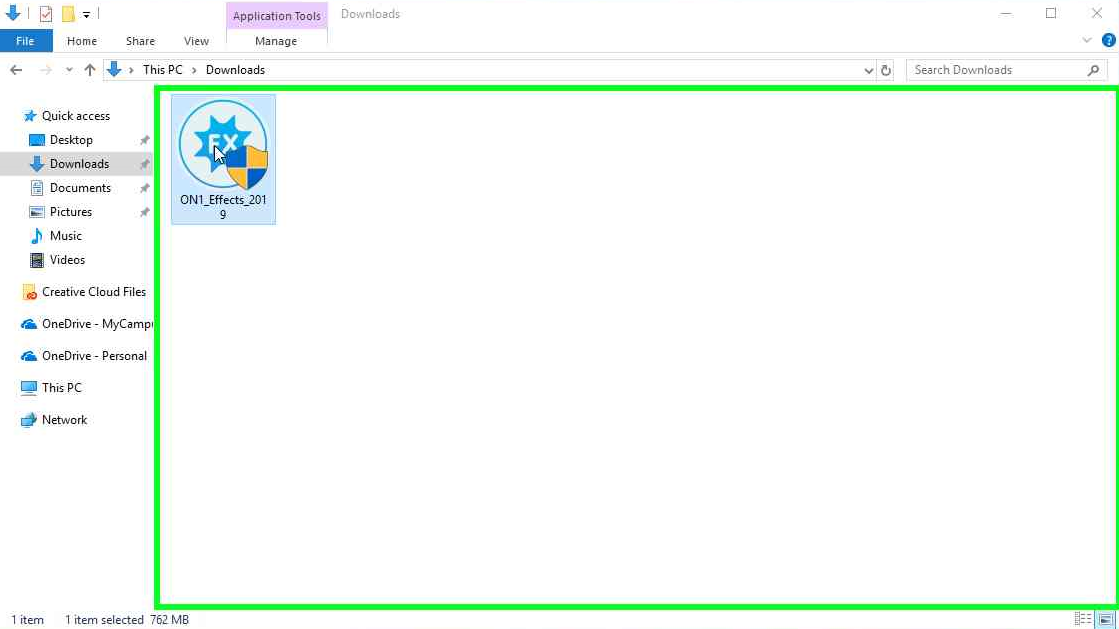Click the Downloads arrow icon in title bar
The image size is (1119, 629).
click(x=13, y=13)
